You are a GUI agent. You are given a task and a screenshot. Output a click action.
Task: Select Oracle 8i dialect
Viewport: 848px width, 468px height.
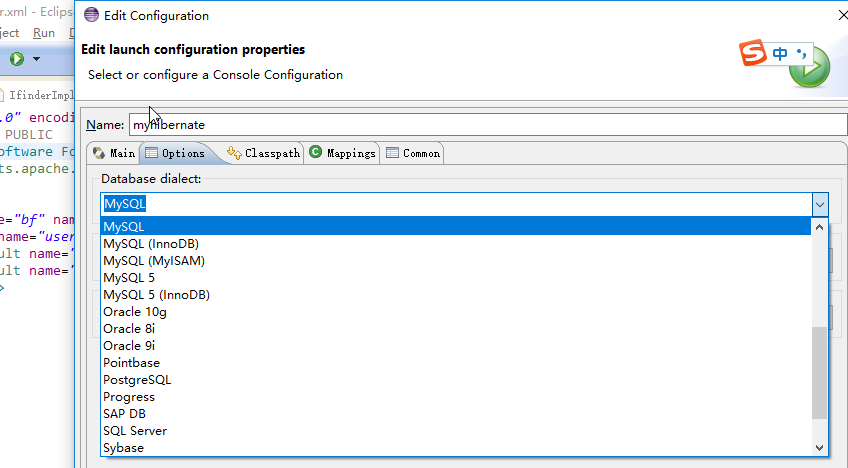point(456,329)
